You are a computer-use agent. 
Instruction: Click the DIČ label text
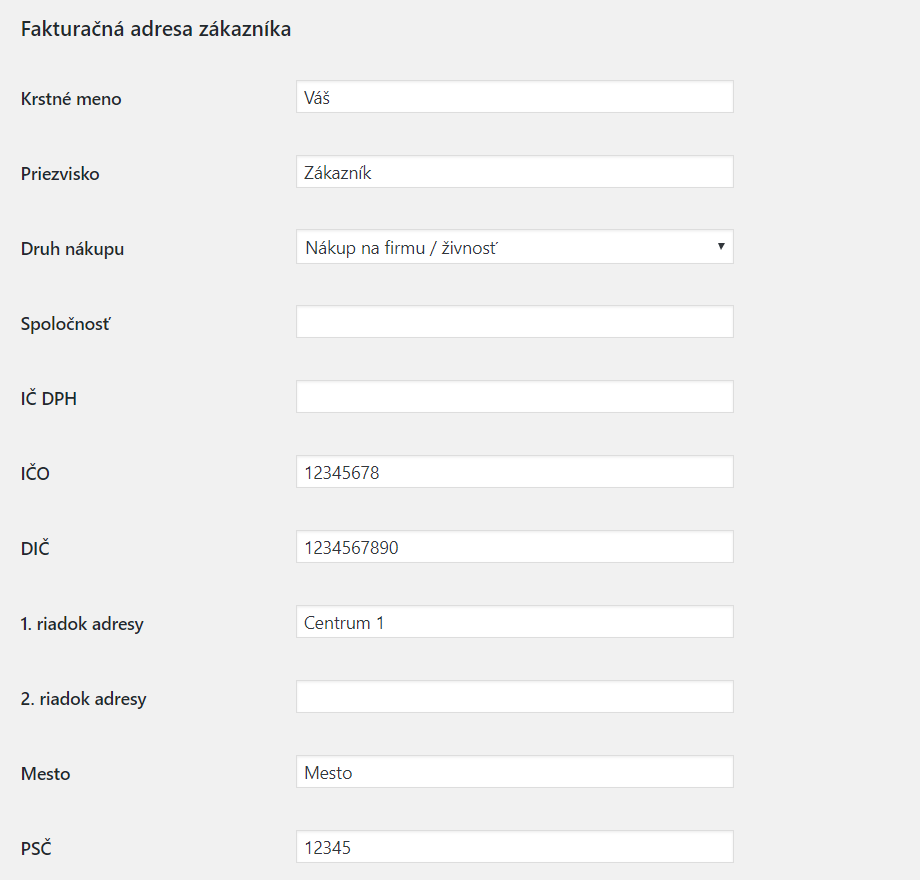[x=36, y=549]
